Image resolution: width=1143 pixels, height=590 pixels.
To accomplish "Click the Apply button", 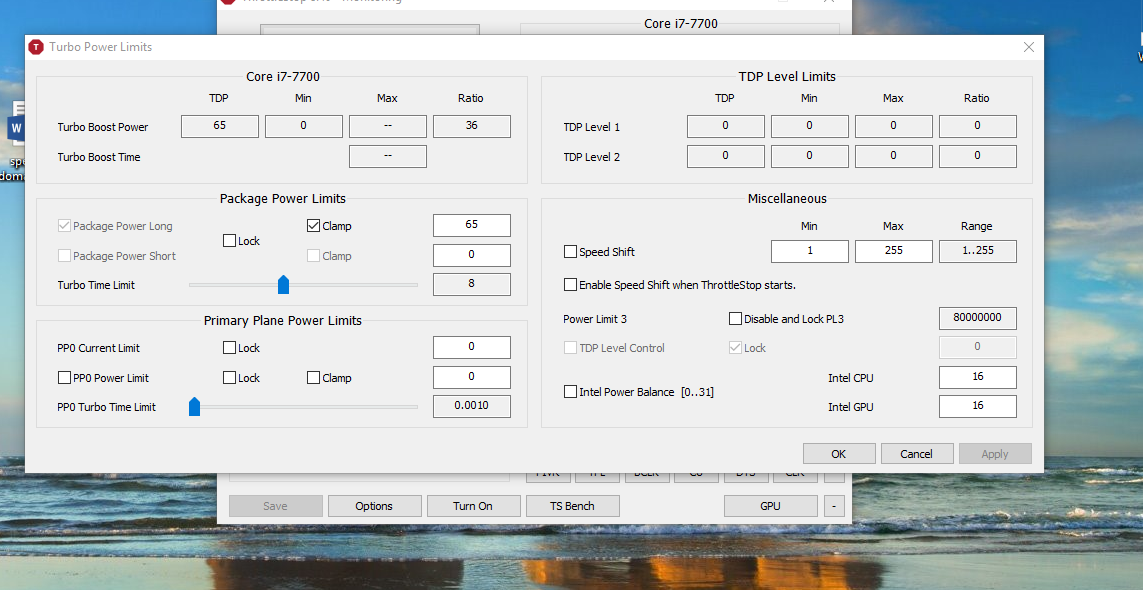I will (995, 454).
